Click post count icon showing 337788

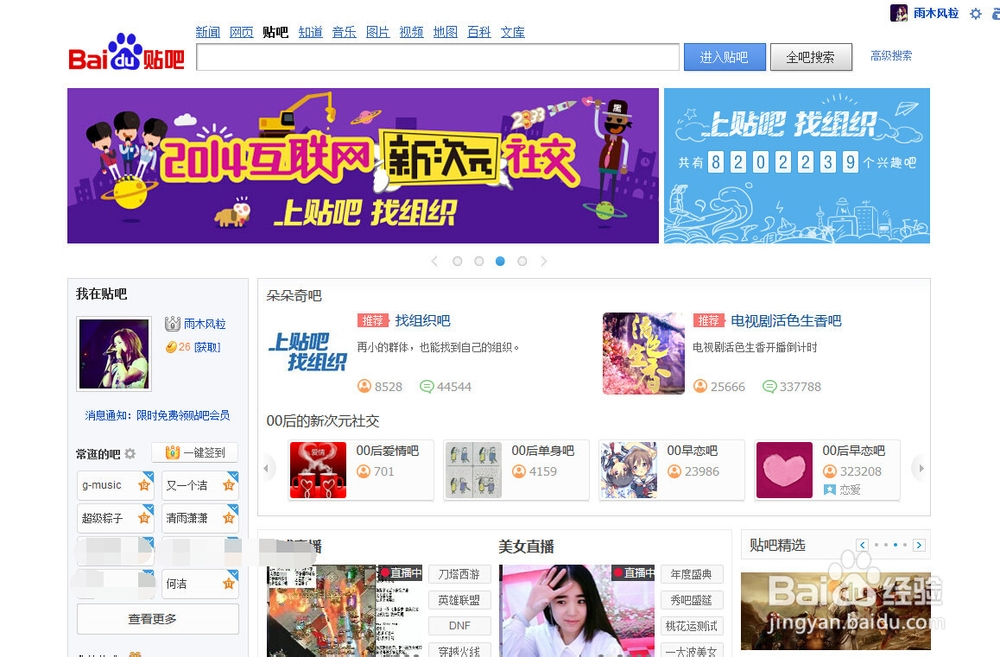click(x=770, y=387)
